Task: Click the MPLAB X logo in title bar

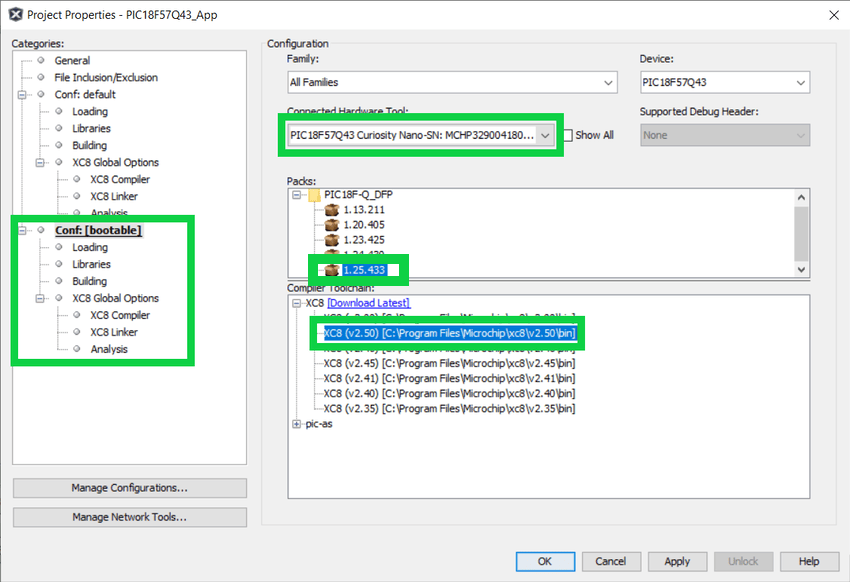Action: pos(15,15)
